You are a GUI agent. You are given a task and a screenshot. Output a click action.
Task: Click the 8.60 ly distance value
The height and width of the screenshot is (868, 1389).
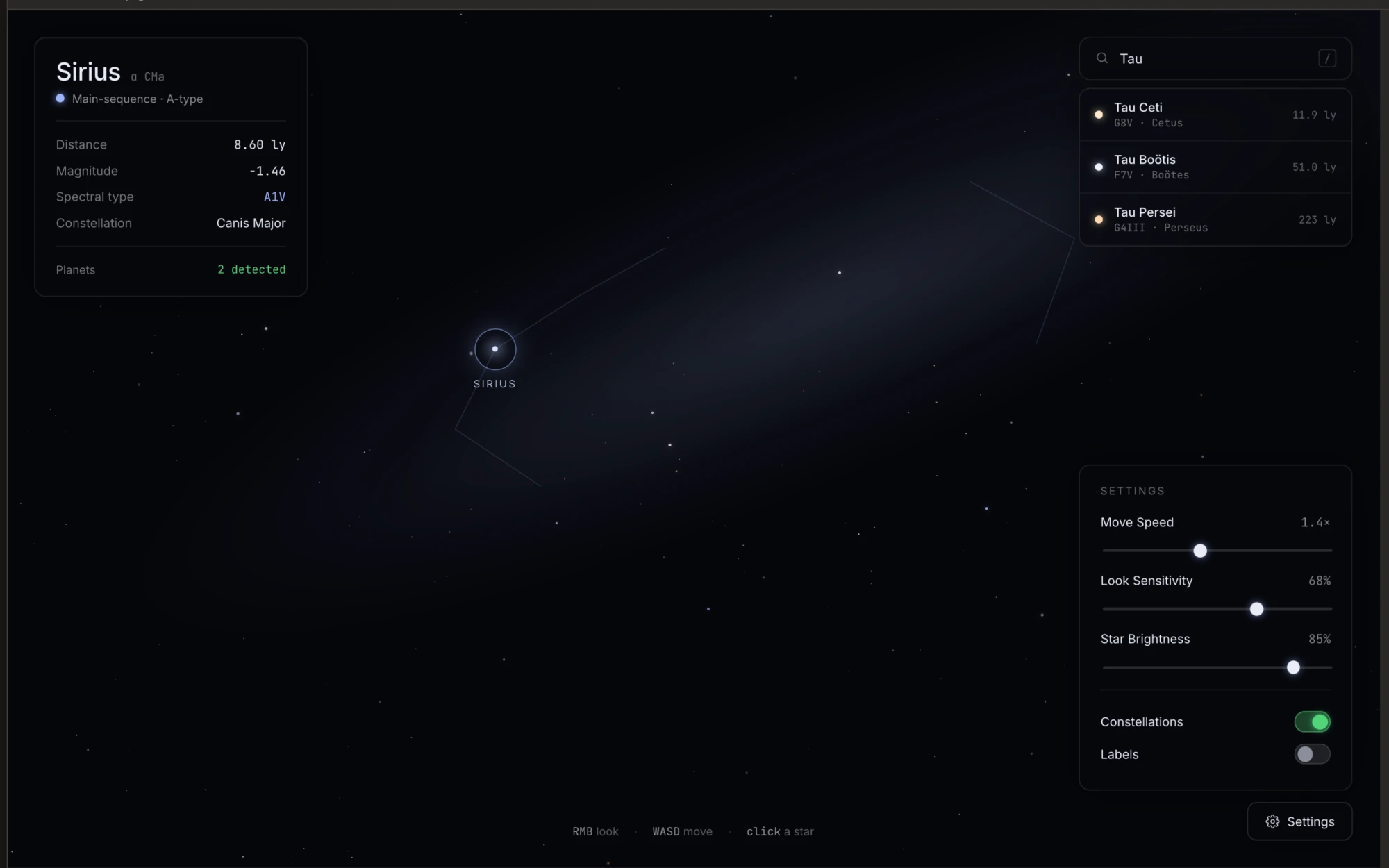[x=260, y=144]
